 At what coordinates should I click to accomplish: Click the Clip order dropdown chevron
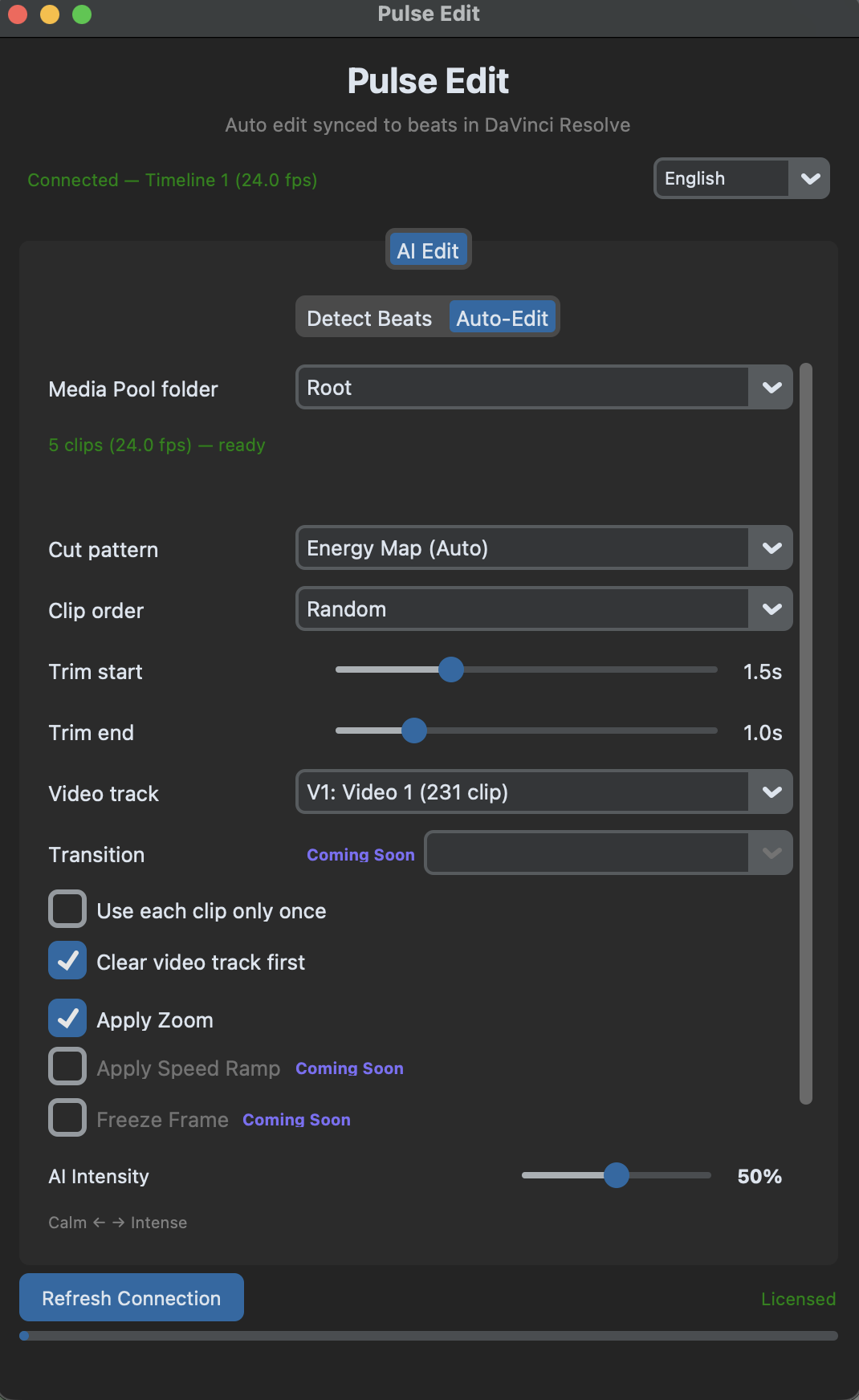click(x=771, y=609)
